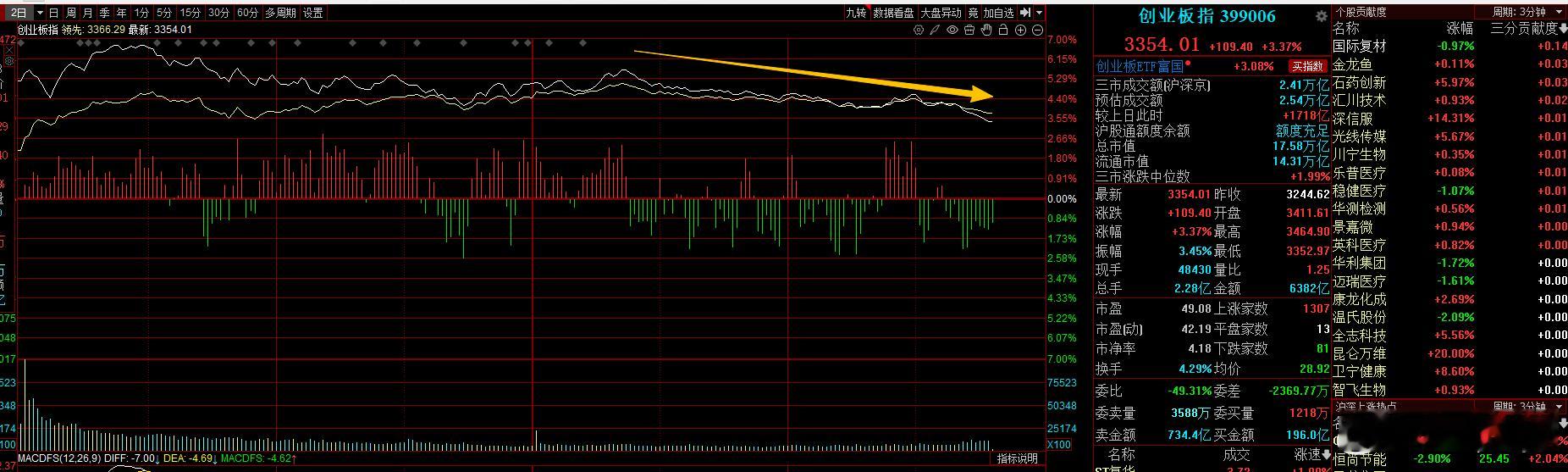The image size is (1568, 472).
Task: Select the 60分 chart tab
Action: point(247,13)
